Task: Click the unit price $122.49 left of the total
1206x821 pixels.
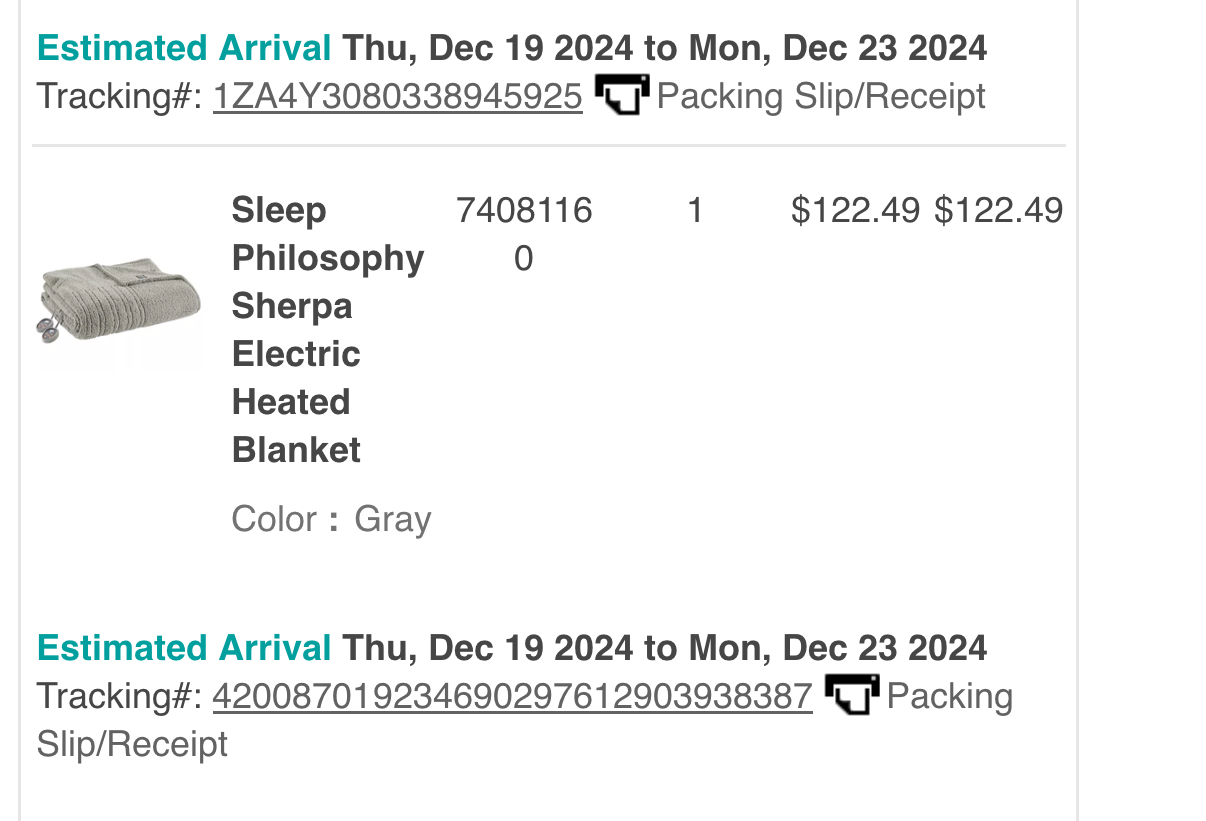Action: [x=855, y=210]
